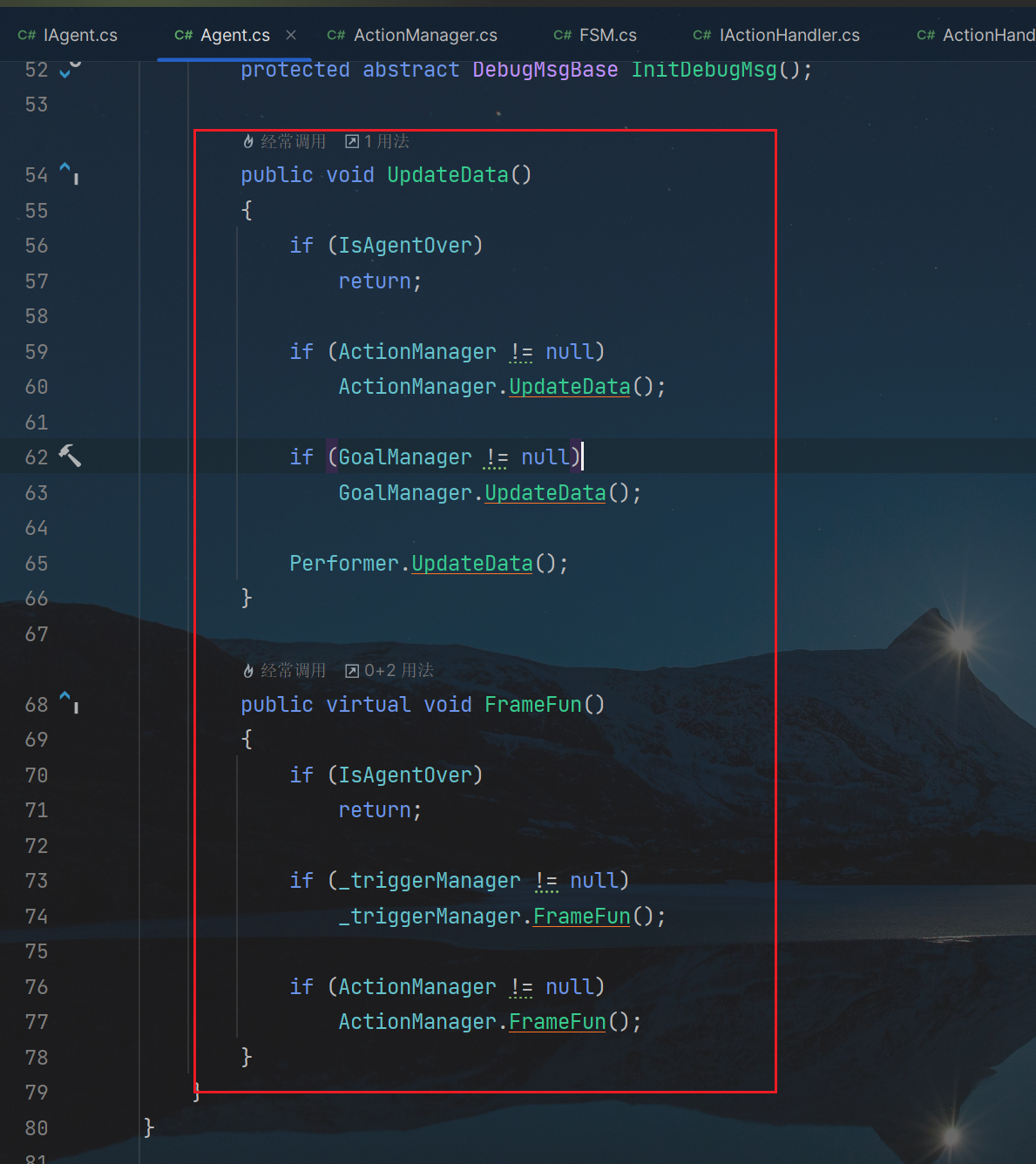Click the FrameFun method name in its declaration
1036x1164 pixels.
point(532,705)
